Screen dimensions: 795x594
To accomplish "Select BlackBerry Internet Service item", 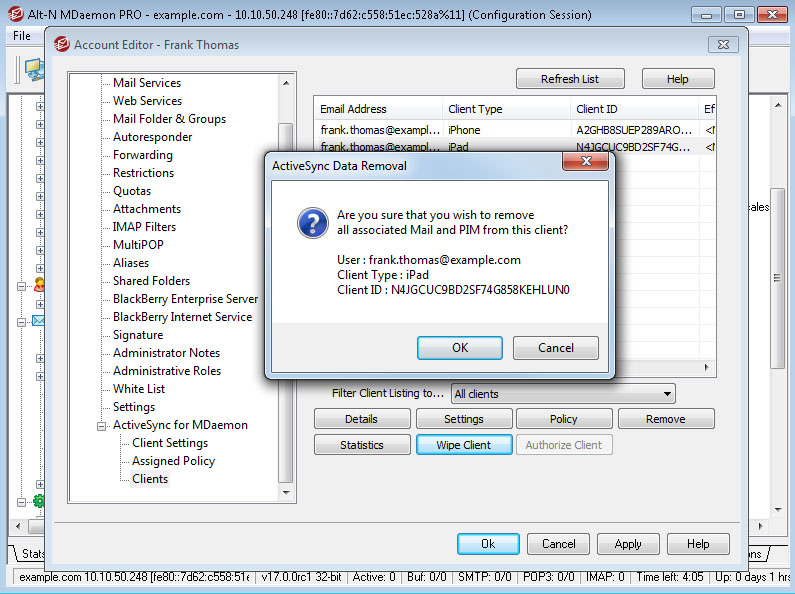I will [x=183, y=317].
